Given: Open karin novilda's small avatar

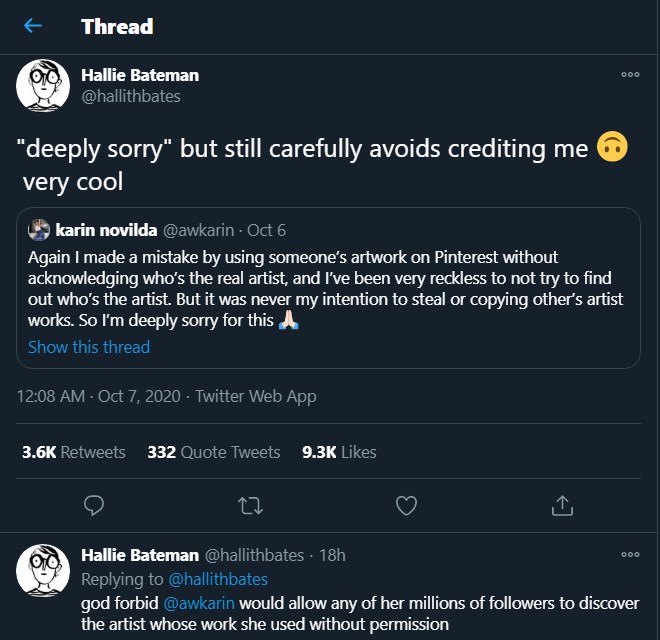Looking at the screenshot, I should [39, 230].
